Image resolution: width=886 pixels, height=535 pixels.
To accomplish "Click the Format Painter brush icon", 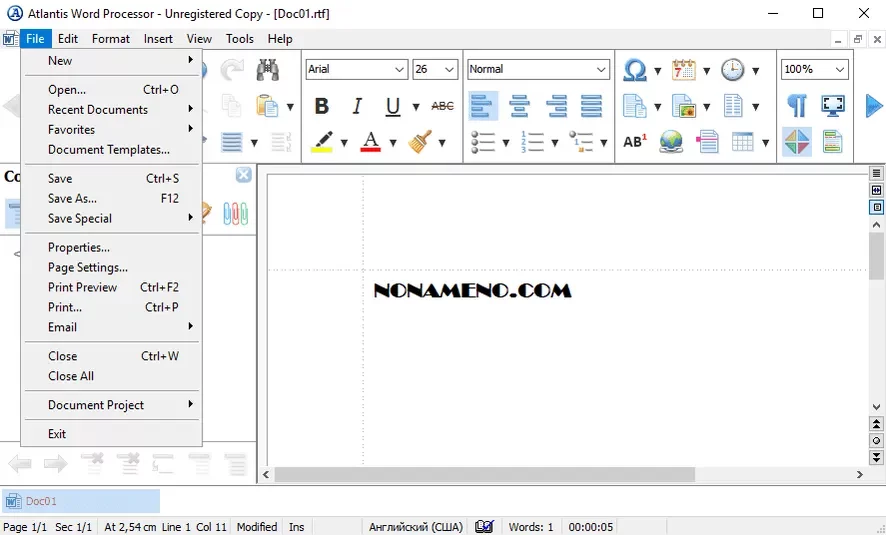I will coord(421,141).
